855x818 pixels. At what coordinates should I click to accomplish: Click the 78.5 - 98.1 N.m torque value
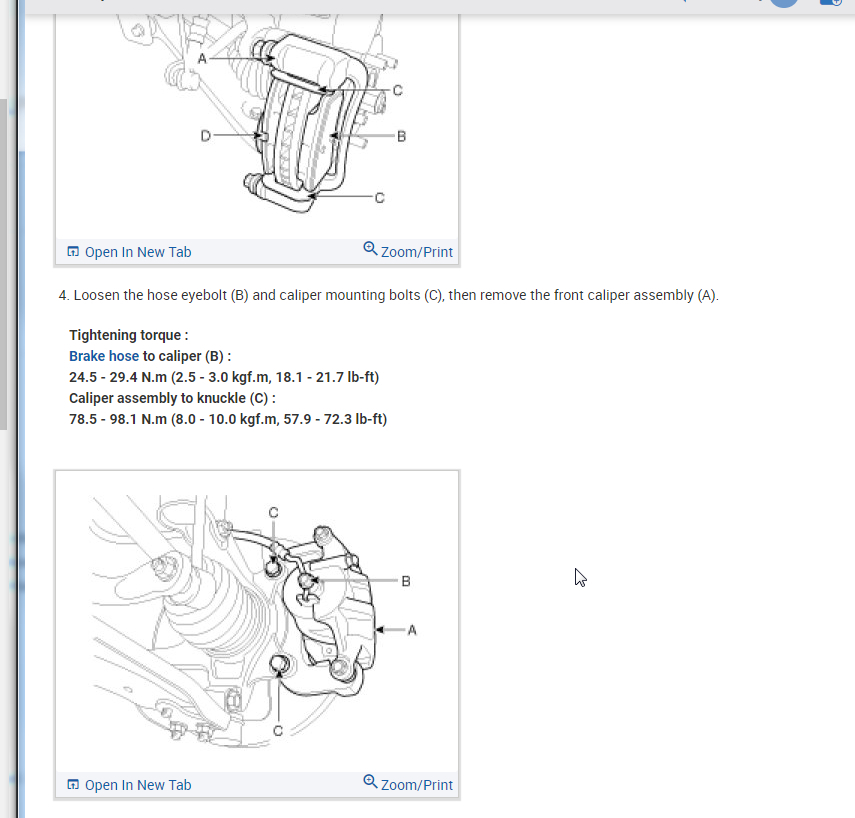point(228,419)
